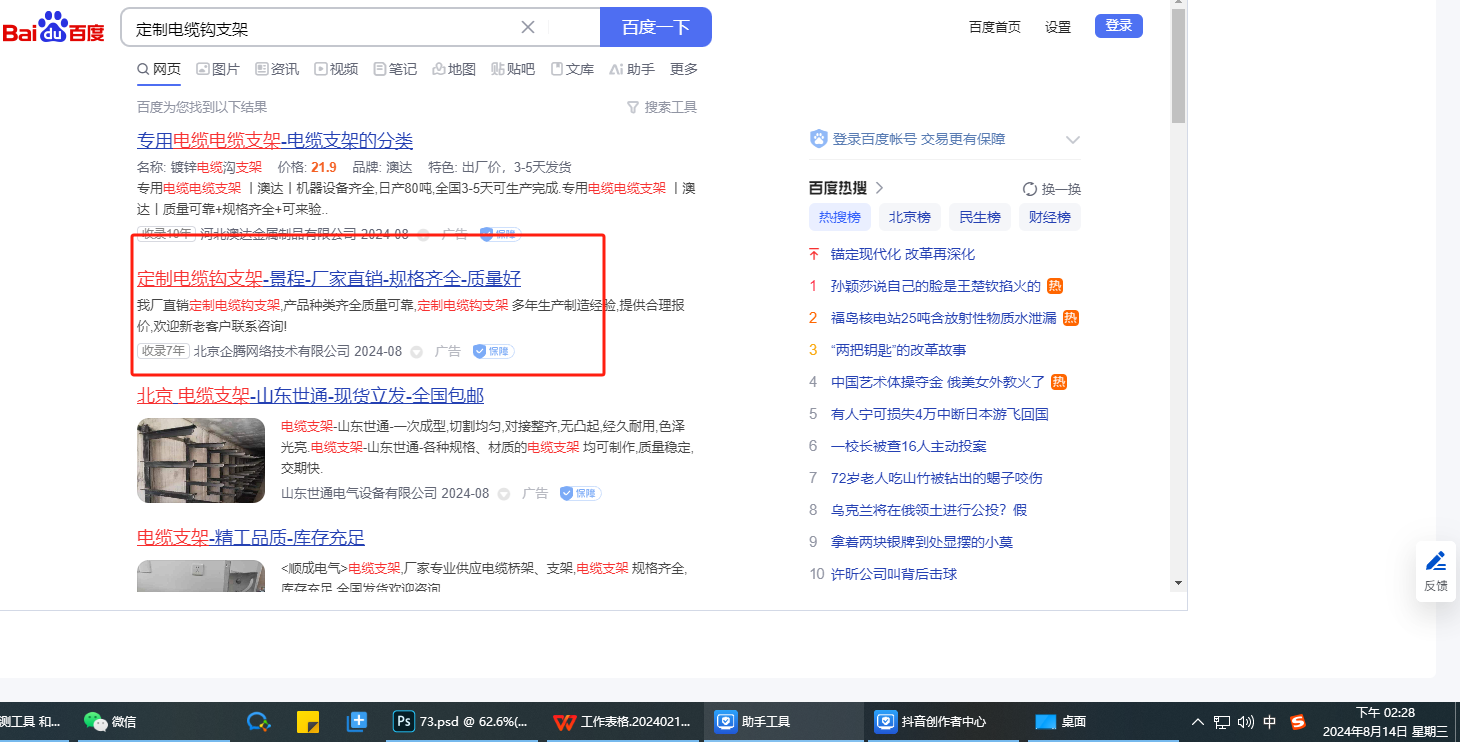This screenshot has width=1460, height=742.
Task: Select the 财经榜 hot search tab
Action: [x=1050, y=217]
